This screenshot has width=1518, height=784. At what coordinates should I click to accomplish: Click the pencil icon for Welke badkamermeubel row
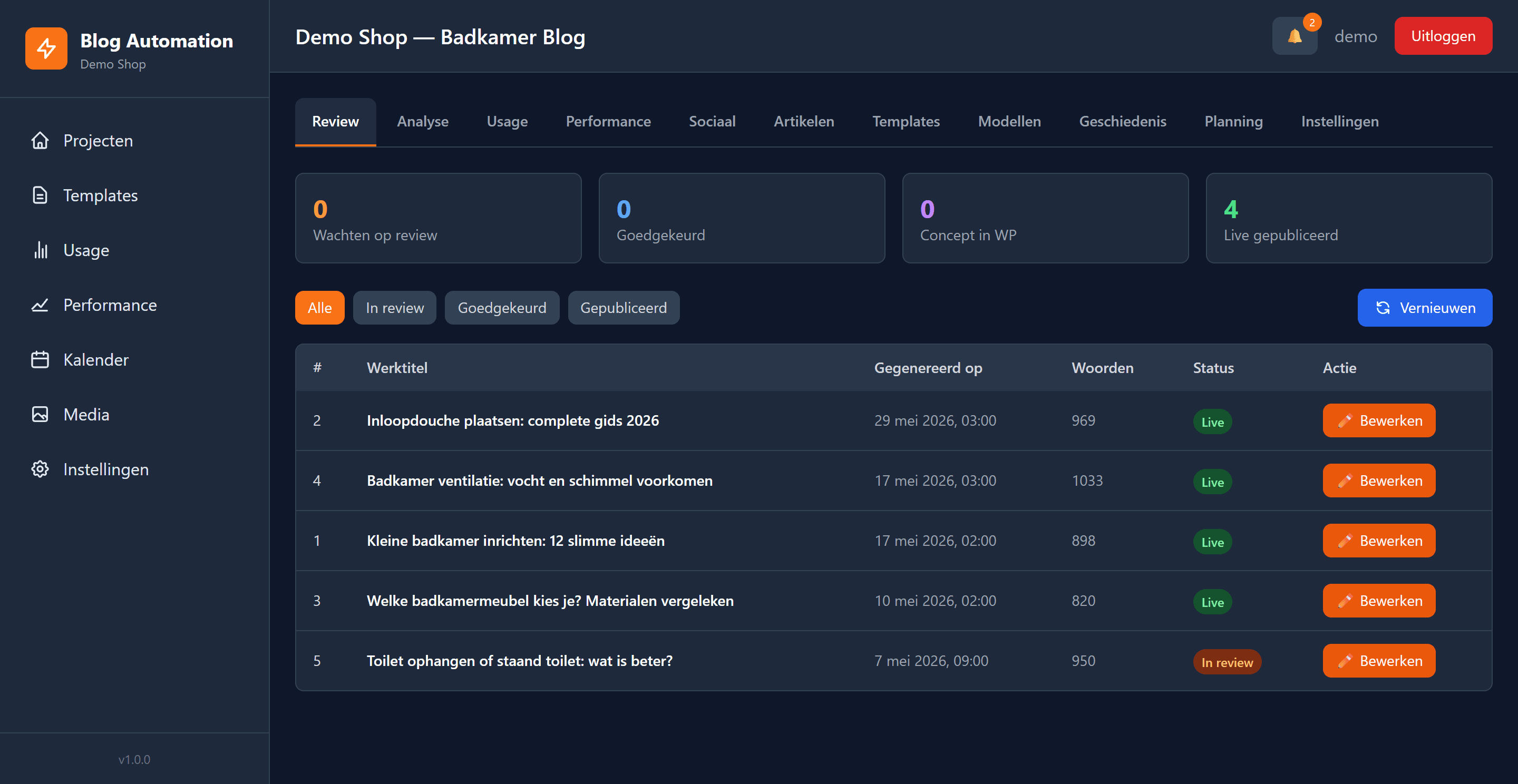(x=1345, y=601)
